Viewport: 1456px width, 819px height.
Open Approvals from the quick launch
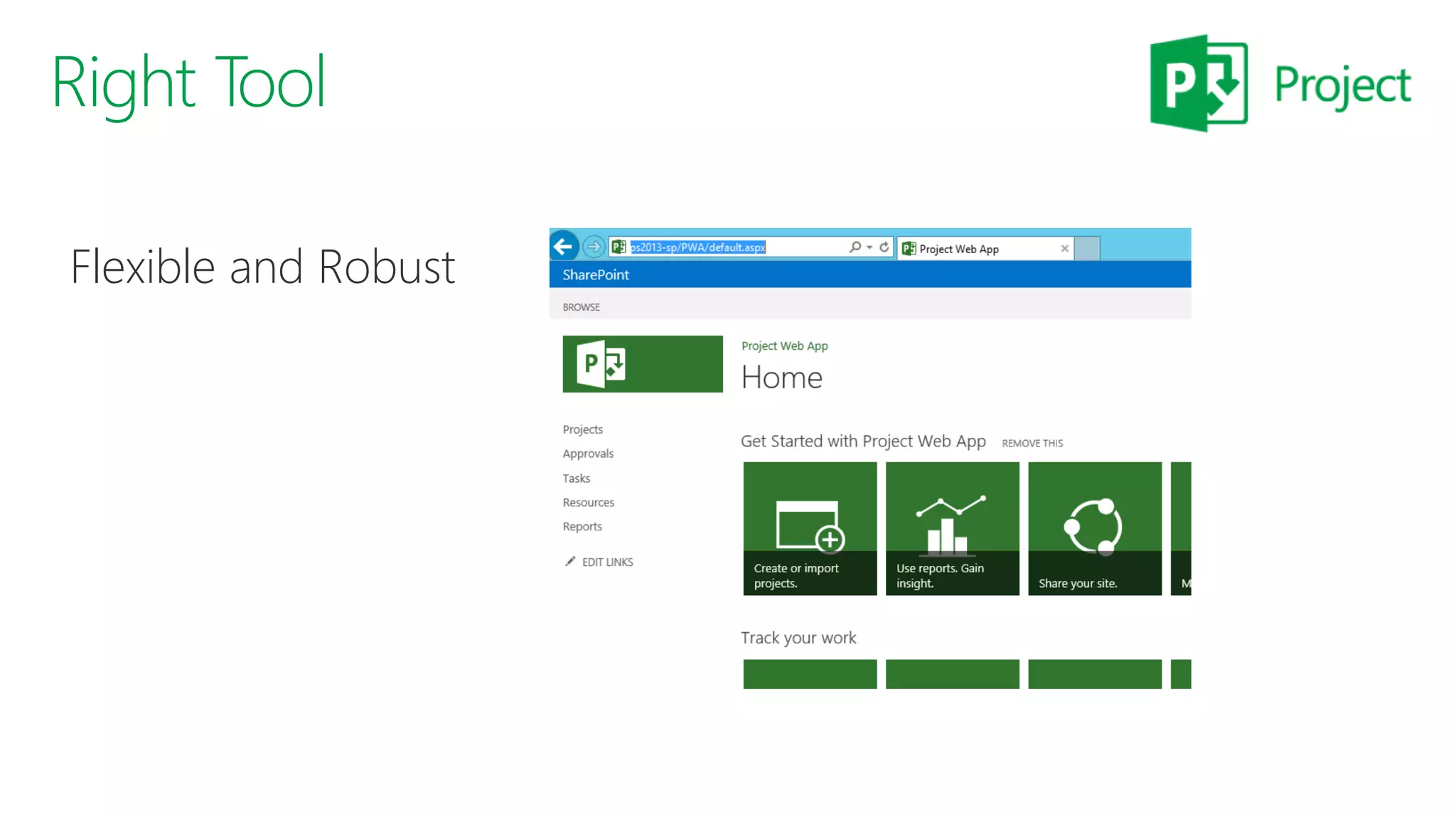(x=587, y=454)
